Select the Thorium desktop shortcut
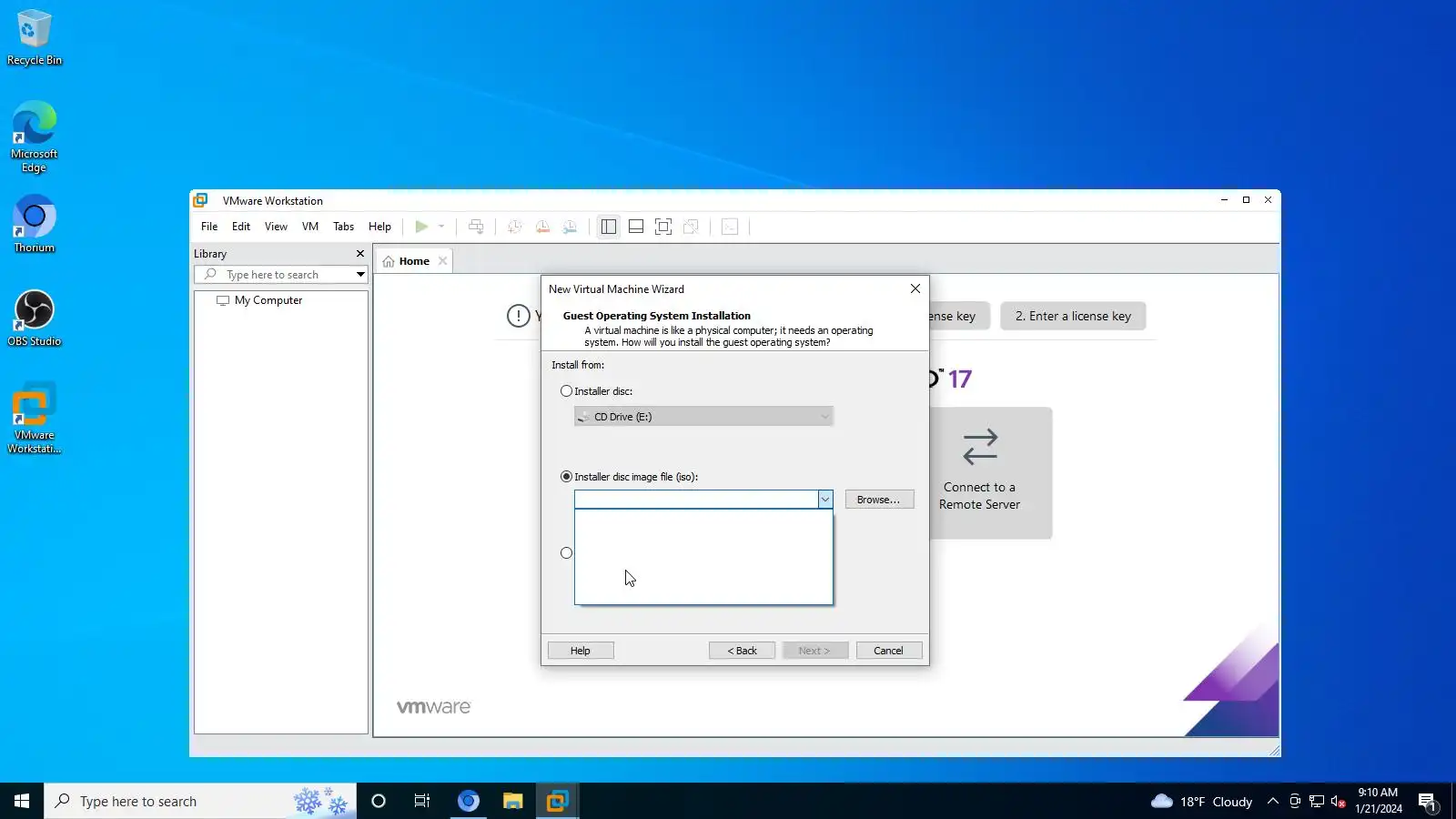 [35, 224]
